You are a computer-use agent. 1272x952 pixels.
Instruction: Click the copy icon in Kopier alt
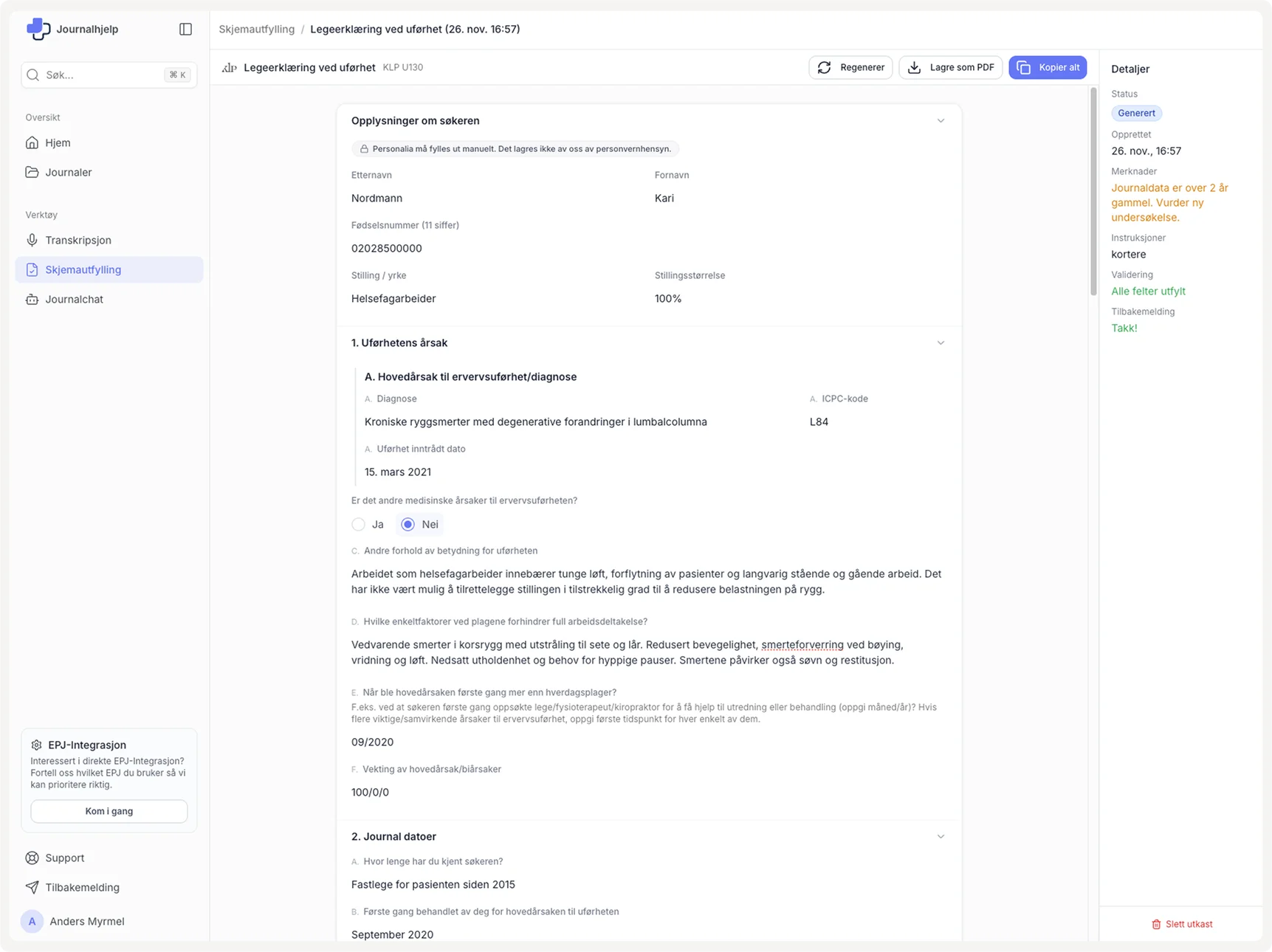point(1023,67)
